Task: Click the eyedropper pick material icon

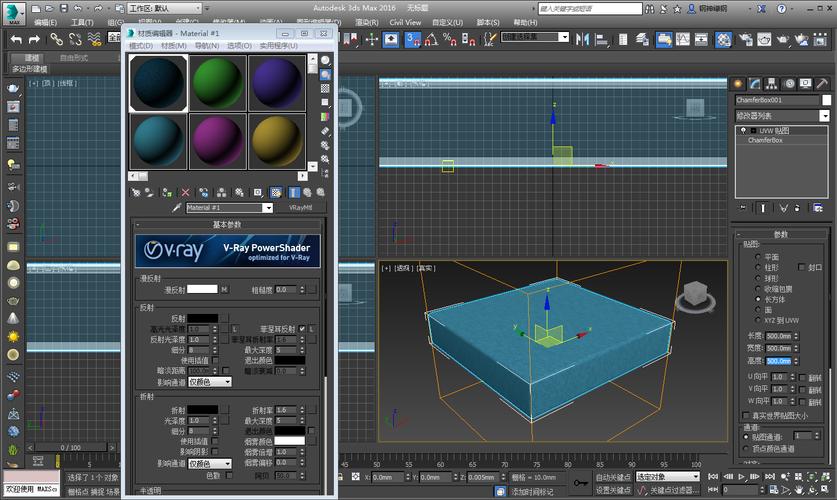Action: 177,208
